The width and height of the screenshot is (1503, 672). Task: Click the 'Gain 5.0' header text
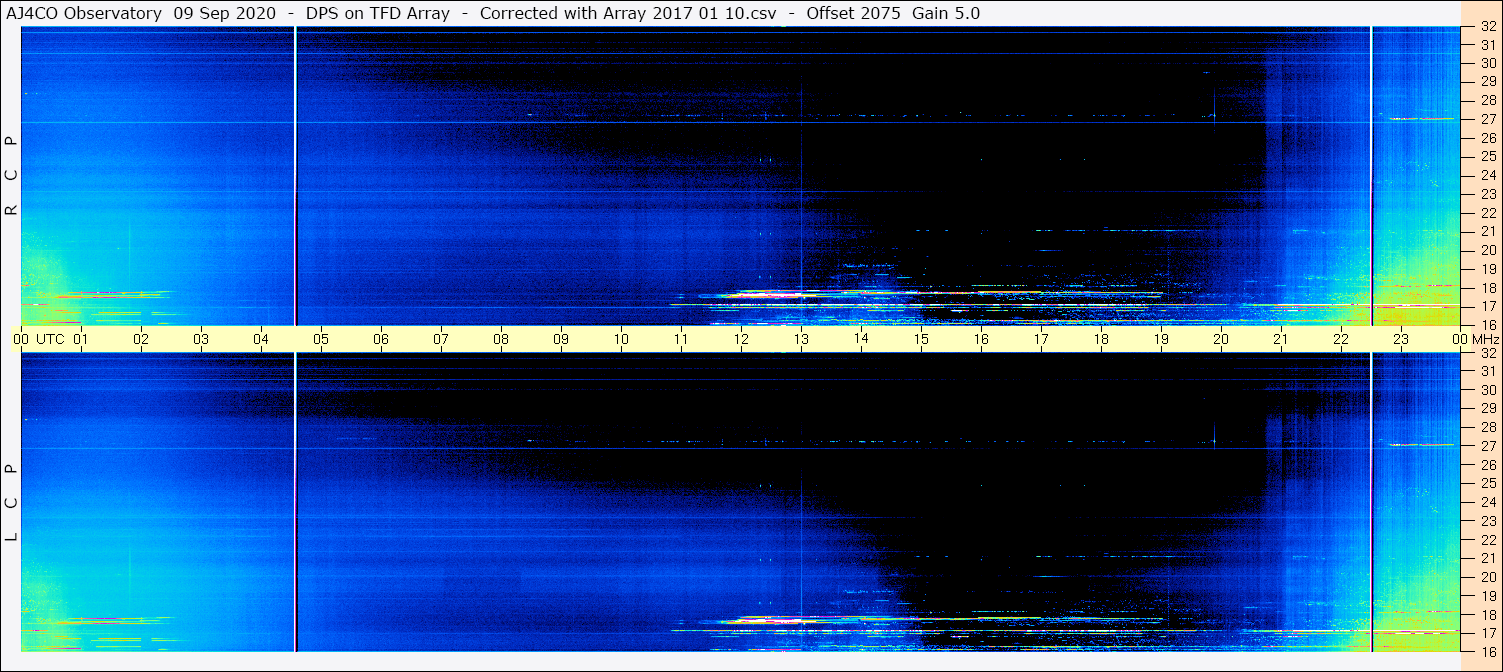(x=946, y=13)
